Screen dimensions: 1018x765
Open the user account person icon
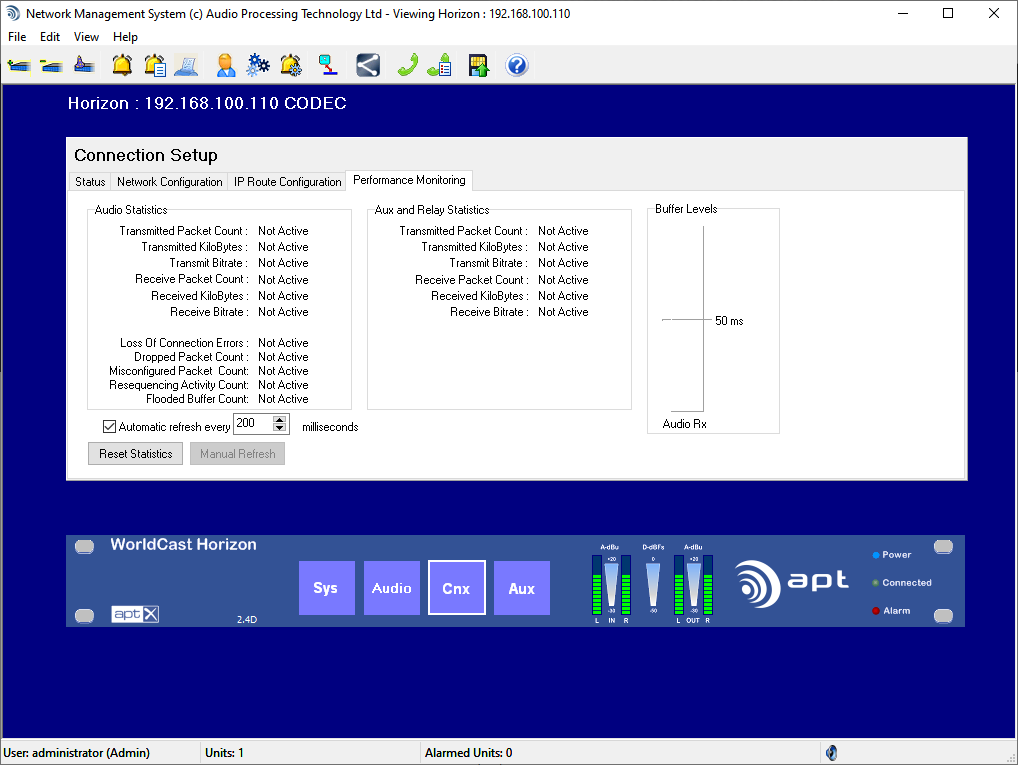click(x=225, y=66)
